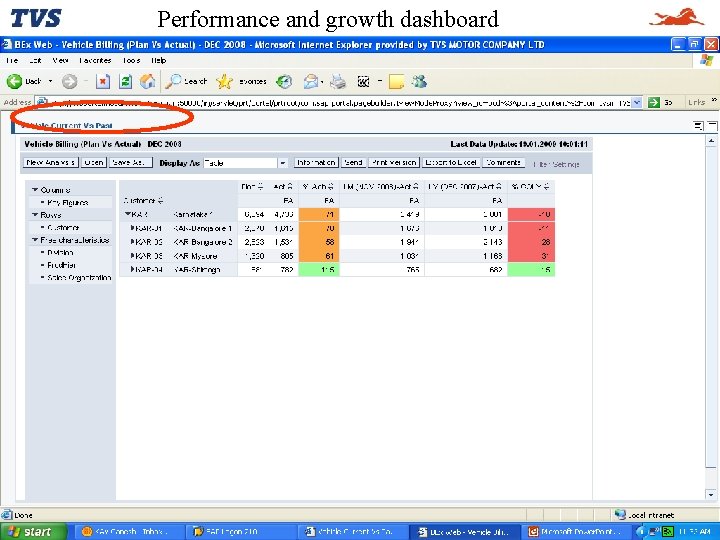Open the Filter Settings link

556,164
